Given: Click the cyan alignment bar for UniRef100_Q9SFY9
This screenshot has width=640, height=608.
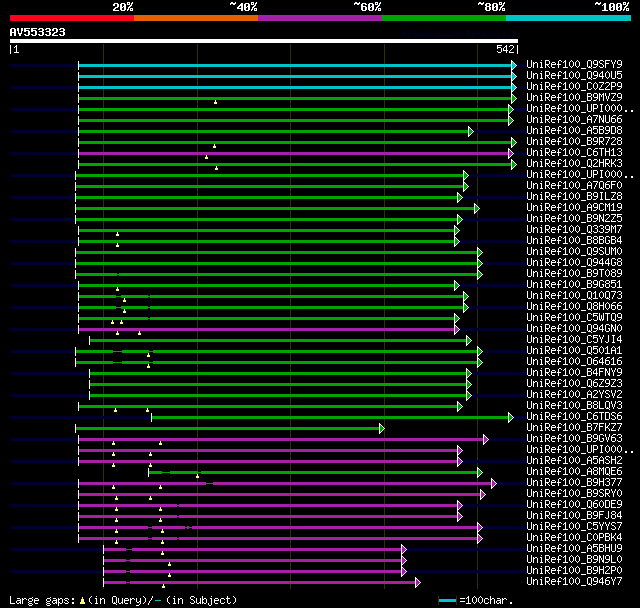Looking at the screenshot, I should 295,65.
